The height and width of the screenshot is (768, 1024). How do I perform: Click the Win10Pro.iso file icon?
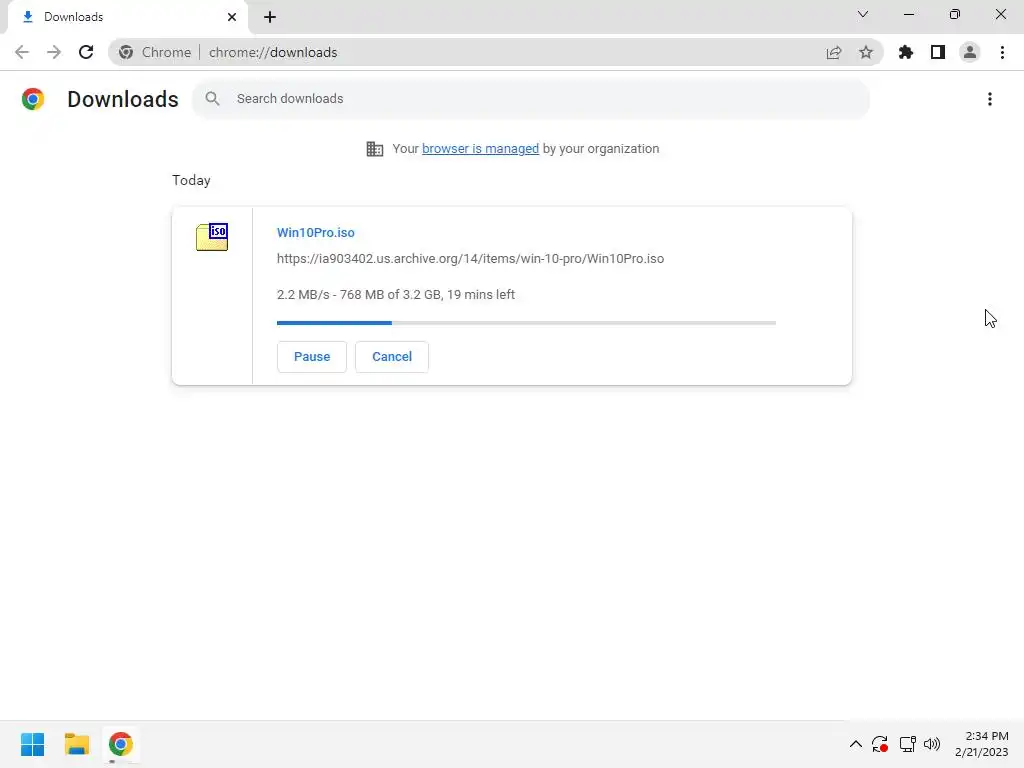tap(212, 237)
